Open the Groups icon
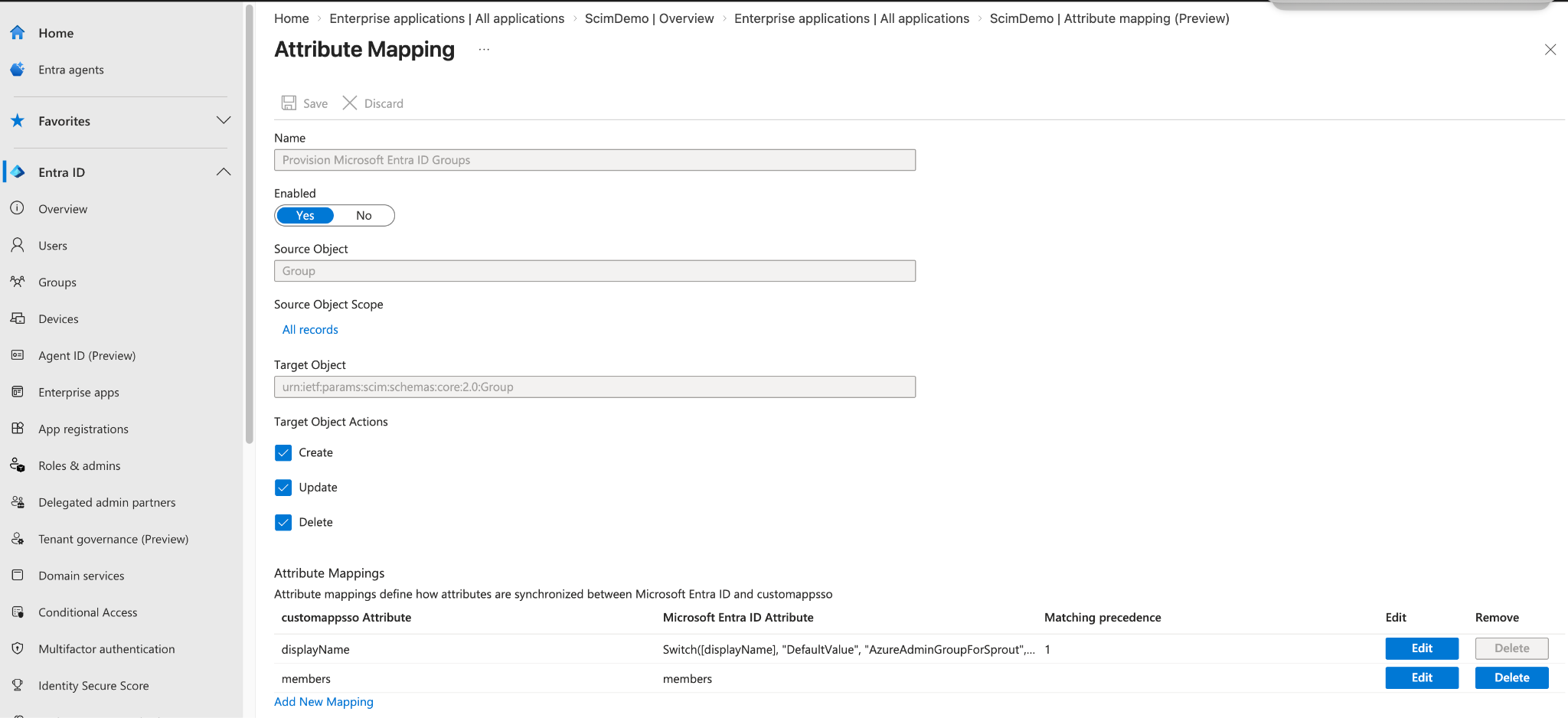 pyautogui.click(x=18, y=282)
